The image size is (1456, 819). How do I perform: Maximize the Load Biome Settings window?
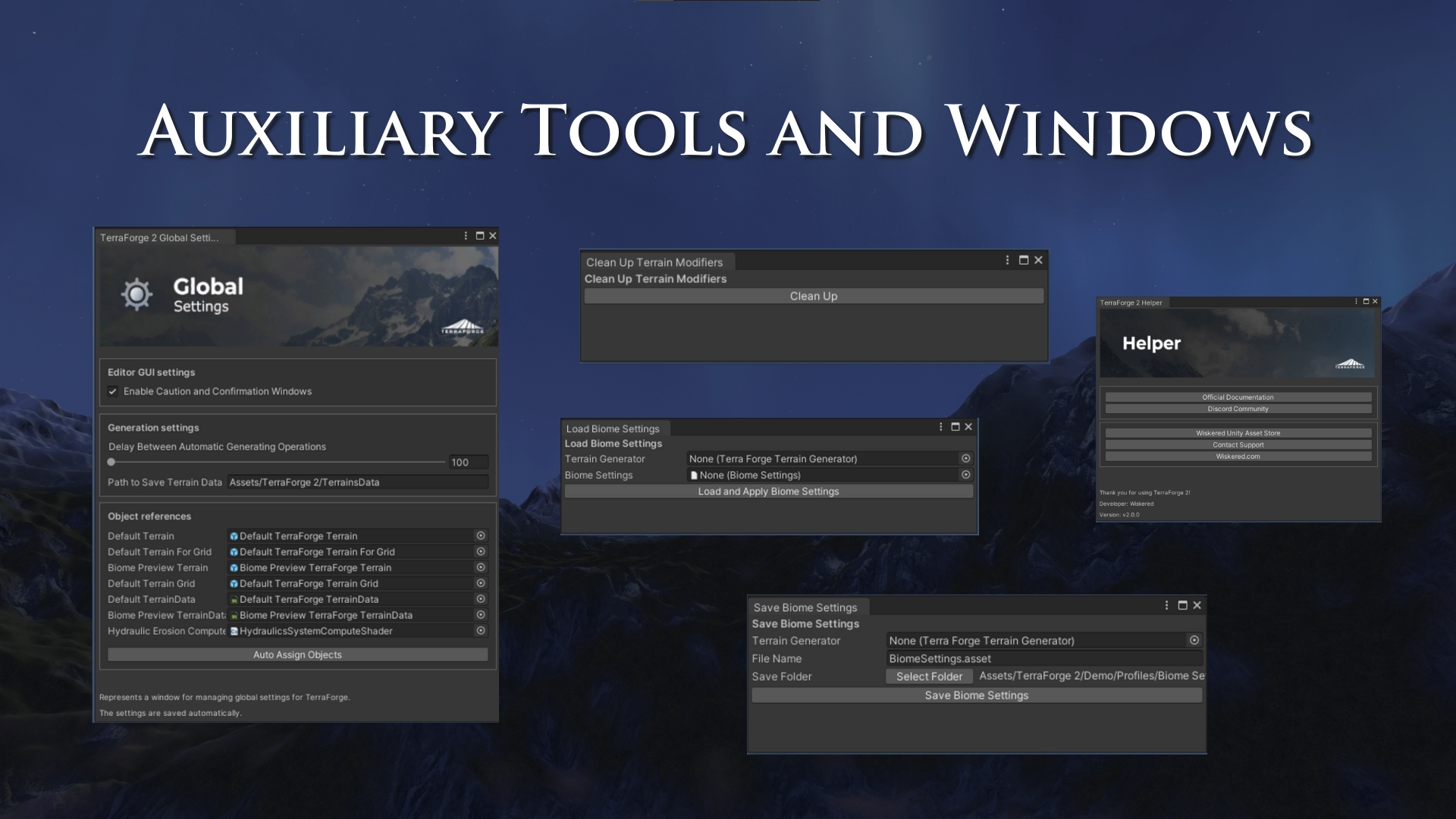pyautogui.click(x=955, y=427)
